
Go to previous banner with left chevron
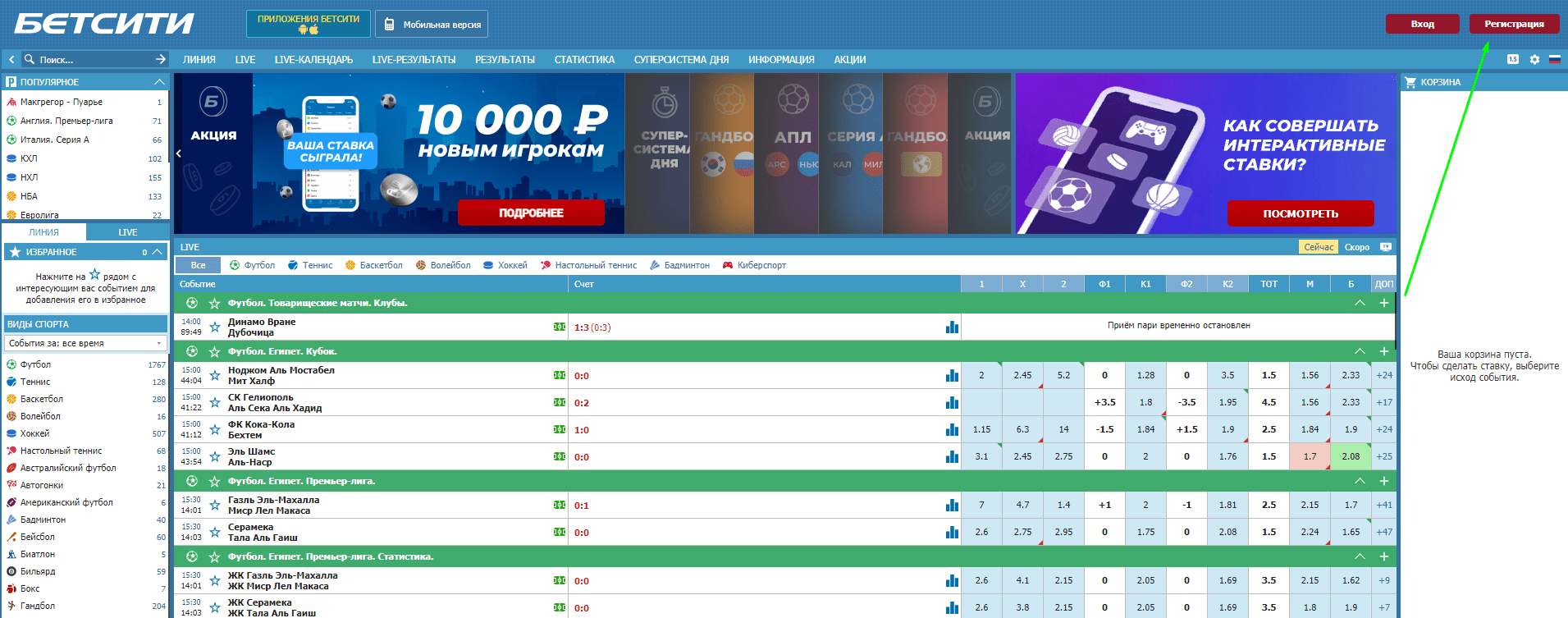pyautogui.click(x=179, y=153)
